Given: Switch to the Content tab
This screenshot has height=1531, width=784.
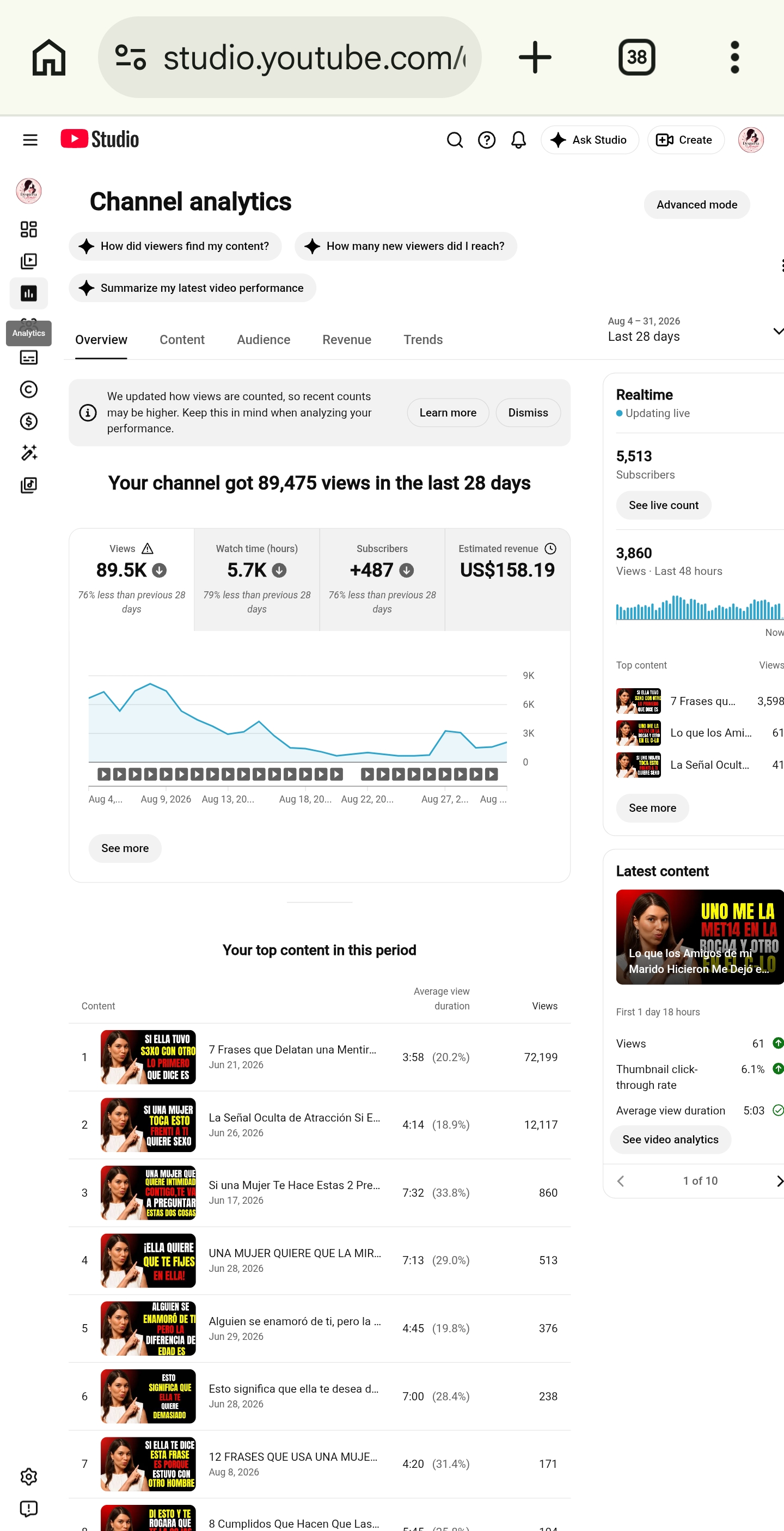Looking at the screenshot, I should coord(182,339).
